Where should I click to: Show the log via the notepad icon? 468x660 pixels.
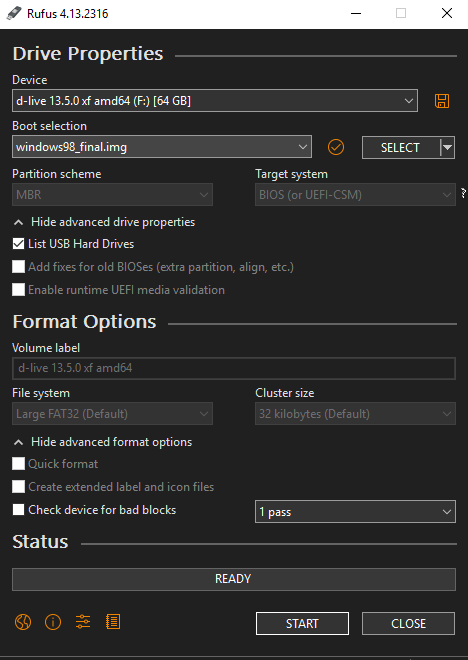point(113,622)
